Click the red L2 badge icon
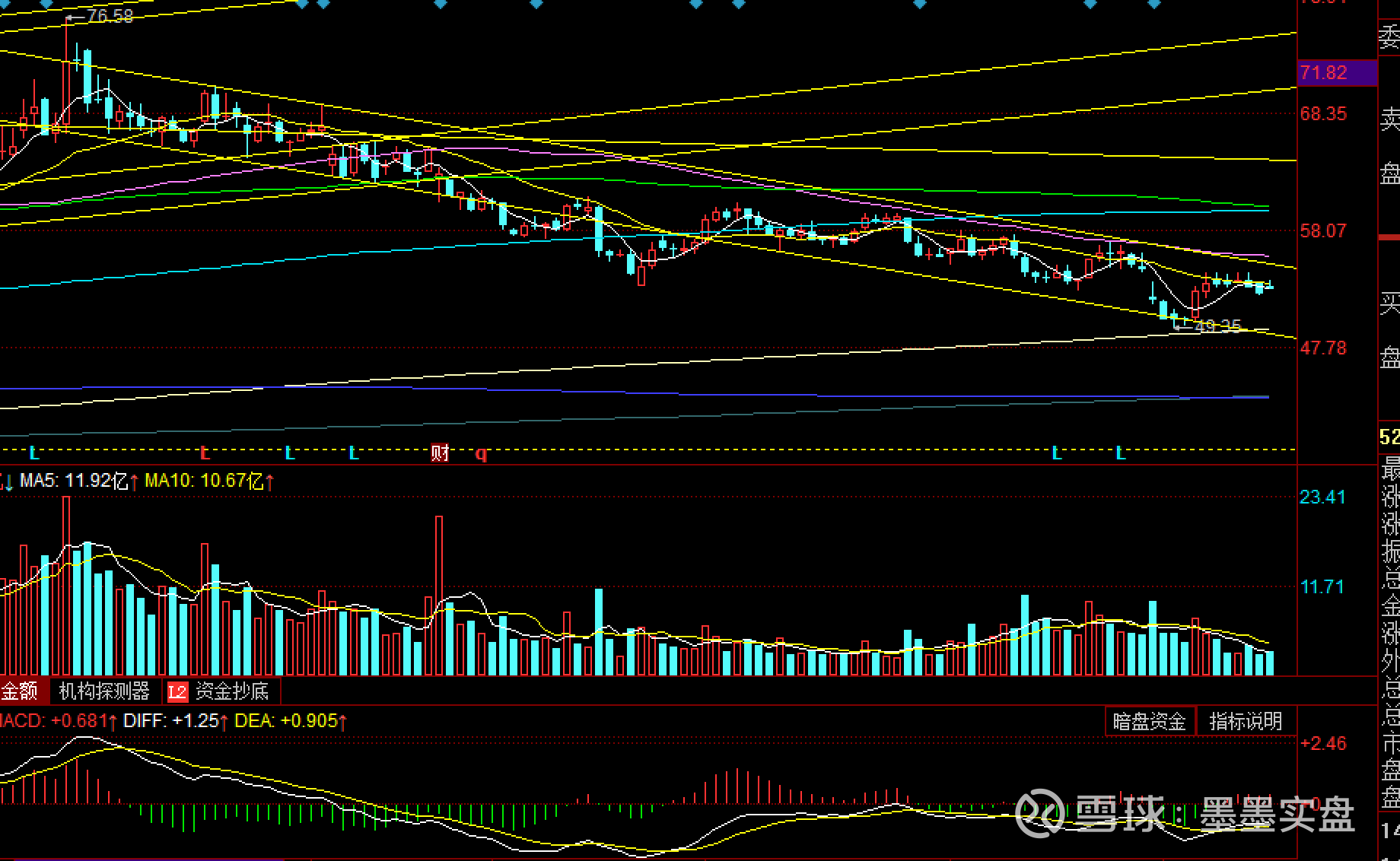1400x861 pixels. pos(177,691)
